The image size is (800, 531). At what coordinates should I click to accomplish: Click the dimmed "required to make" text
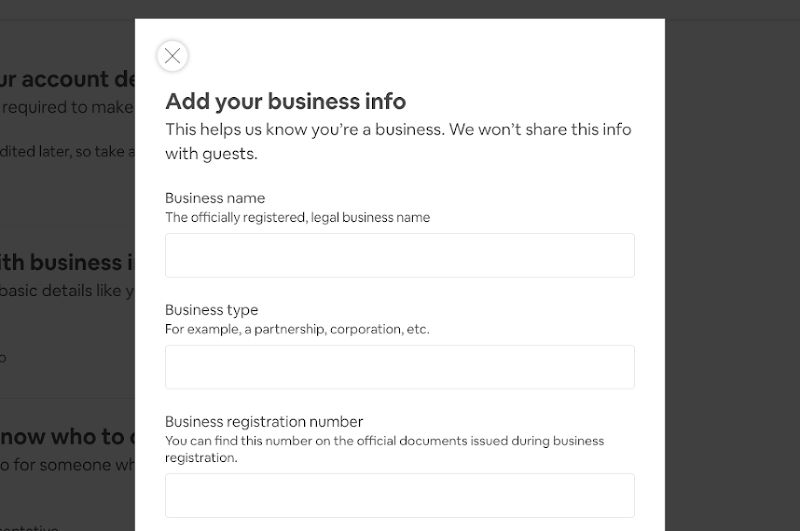pyautogui.click(x=67, y=108)
